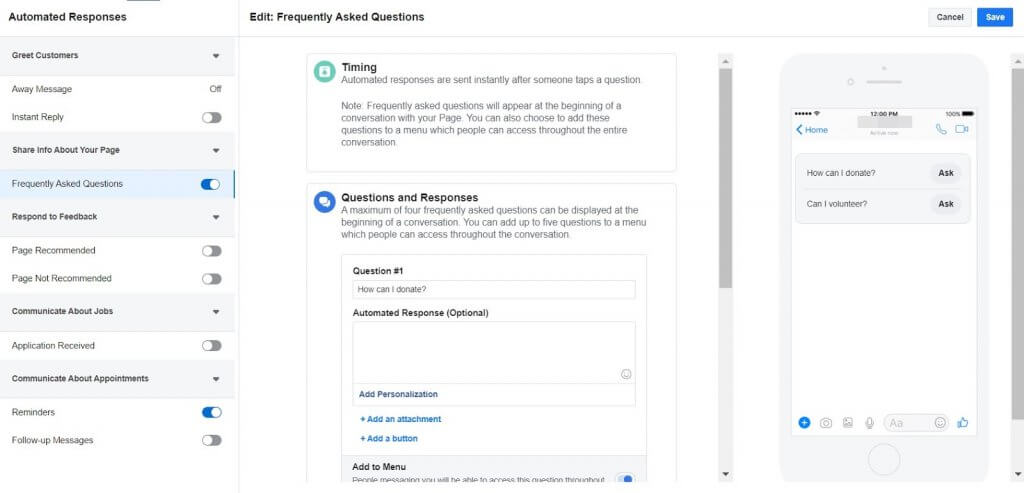Select the Away Message menu item

click(x=42, y=89)
